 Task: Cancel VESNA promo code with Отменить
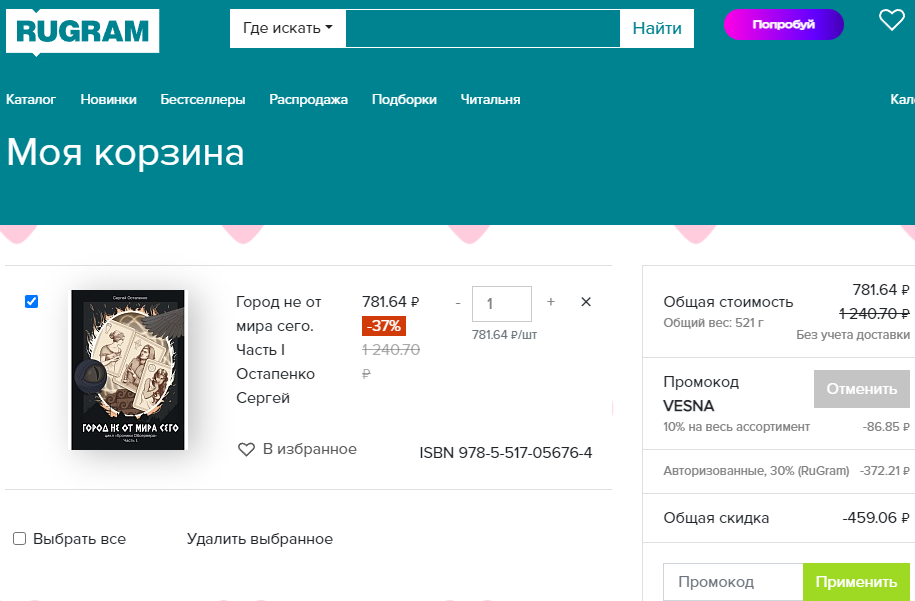[861, 389]
